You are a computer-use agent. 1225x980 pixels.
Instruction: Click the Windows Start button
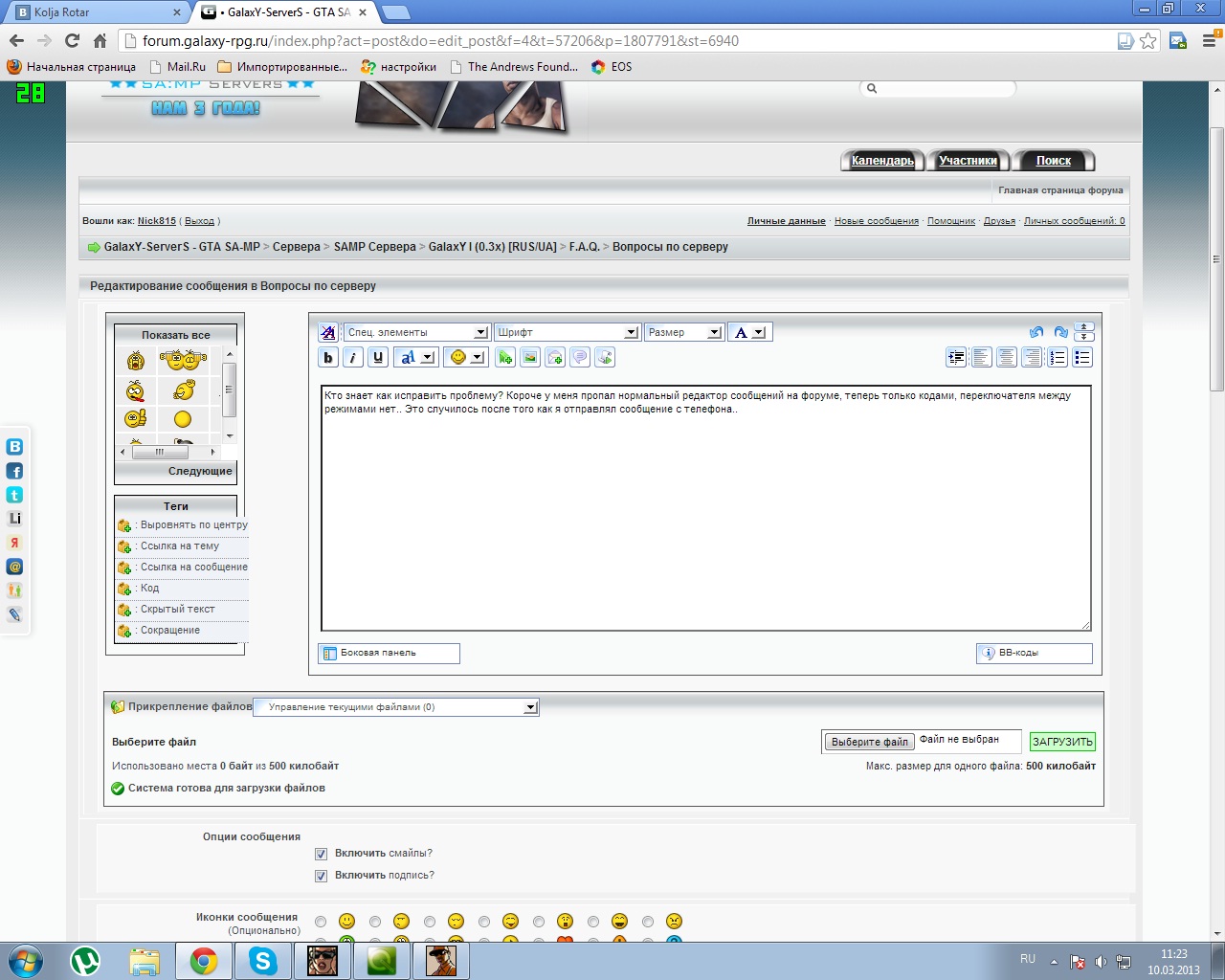pos(25,961)
